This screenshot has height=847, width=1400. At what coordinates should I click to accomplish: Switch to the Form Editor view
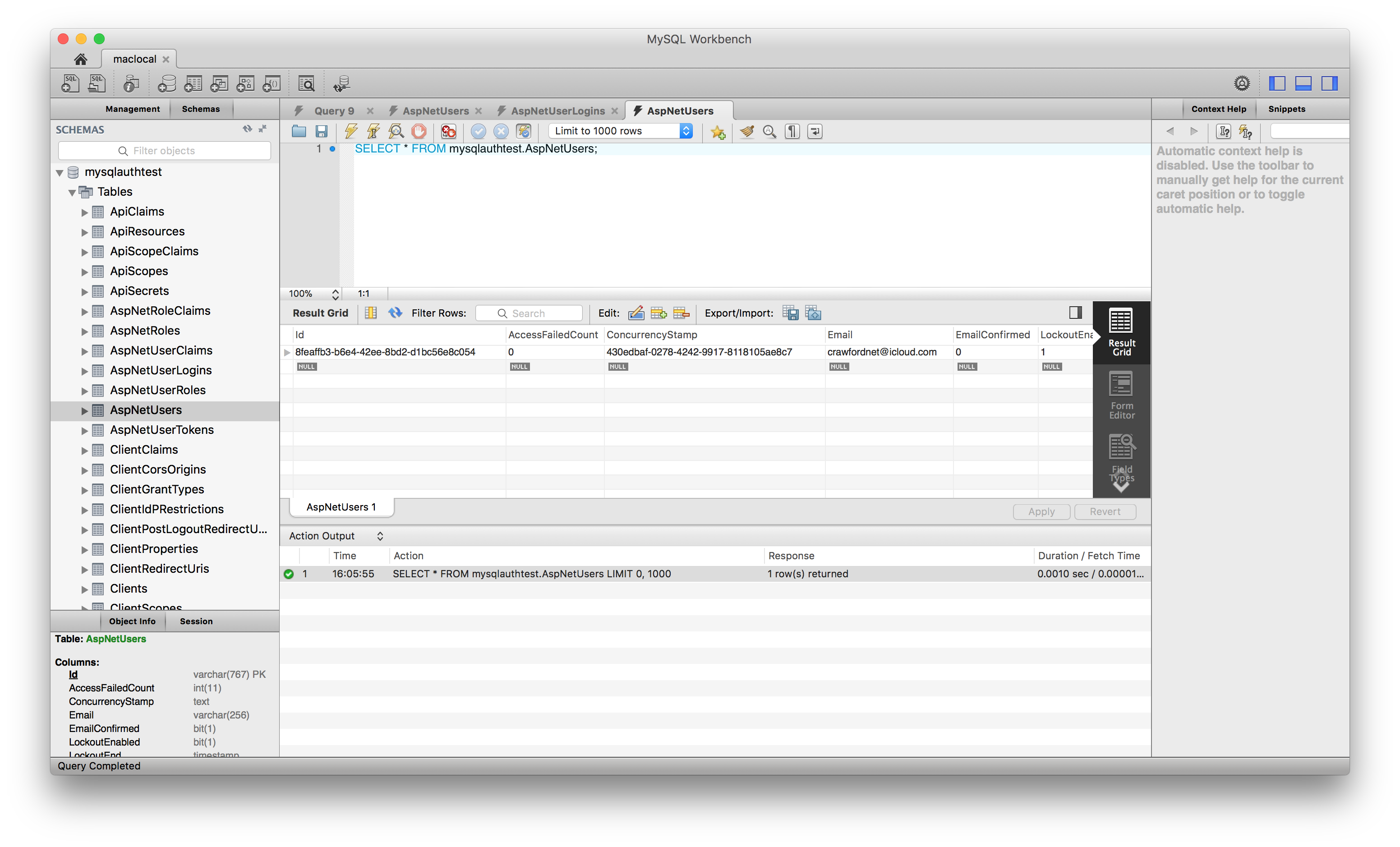pos(1121,396)
